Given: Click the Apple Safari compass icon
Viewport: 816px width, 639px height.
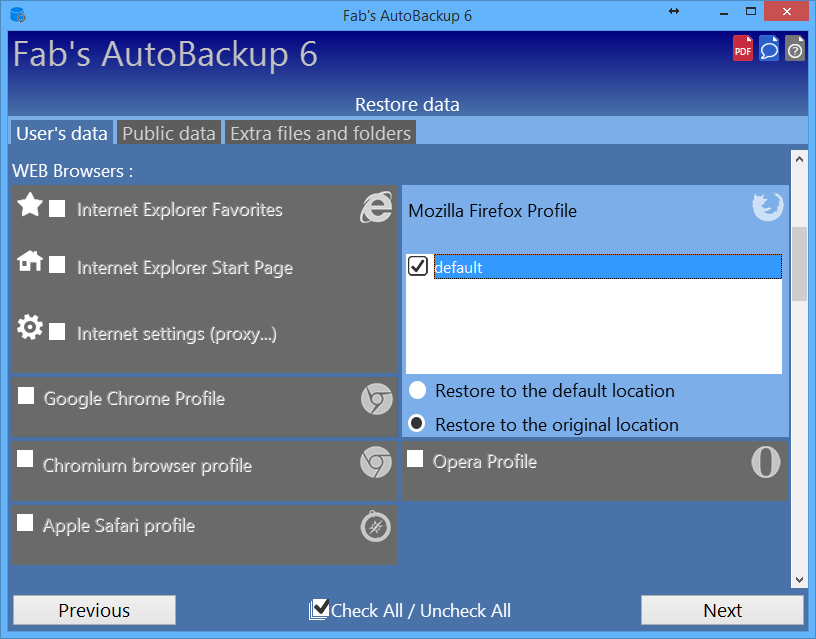Looking at the screenshot, I should (x=376, y=527).
